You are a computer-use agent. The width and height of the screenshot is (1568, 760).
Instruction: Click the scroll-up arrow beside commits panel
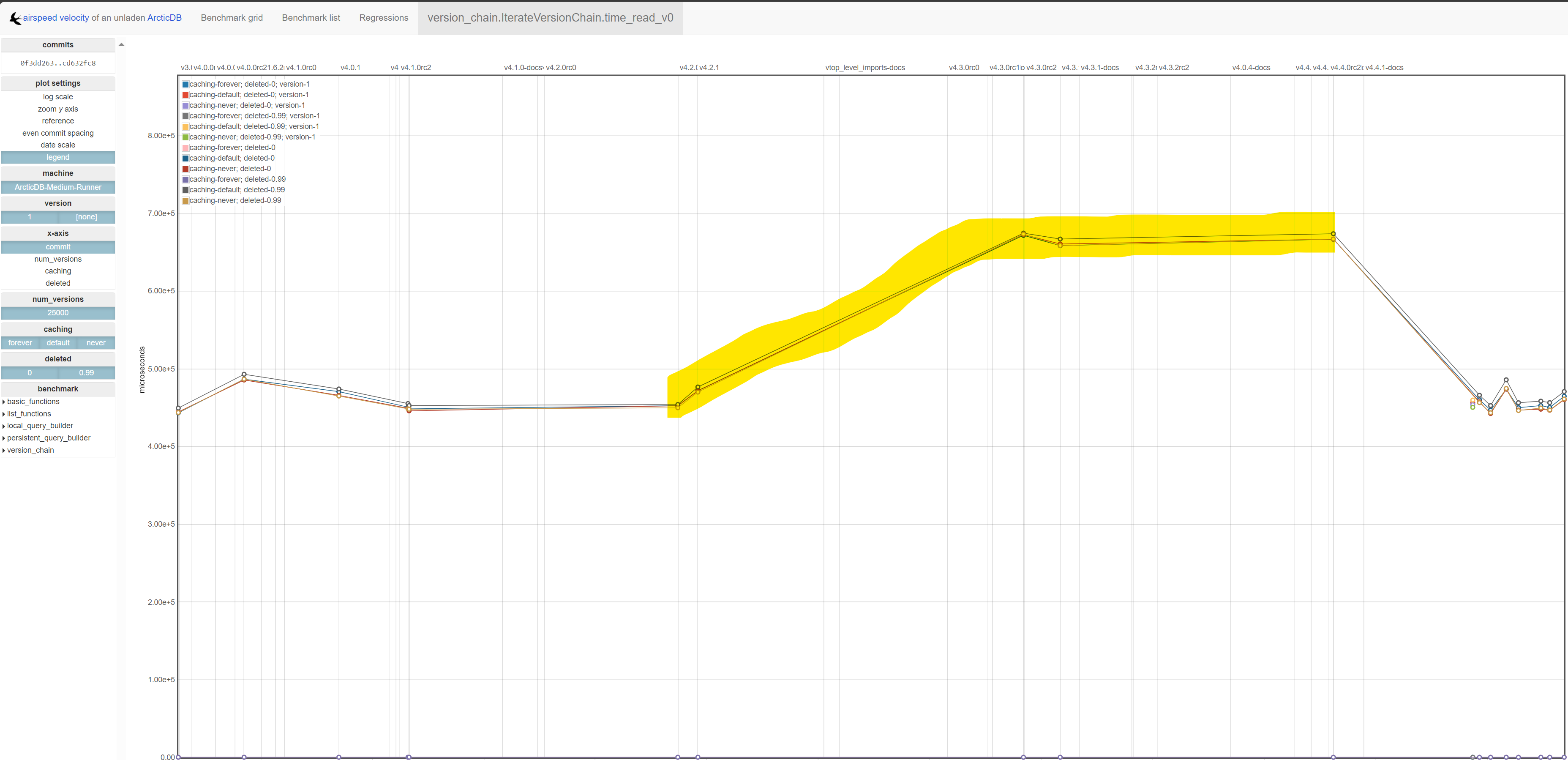point(122,44)
